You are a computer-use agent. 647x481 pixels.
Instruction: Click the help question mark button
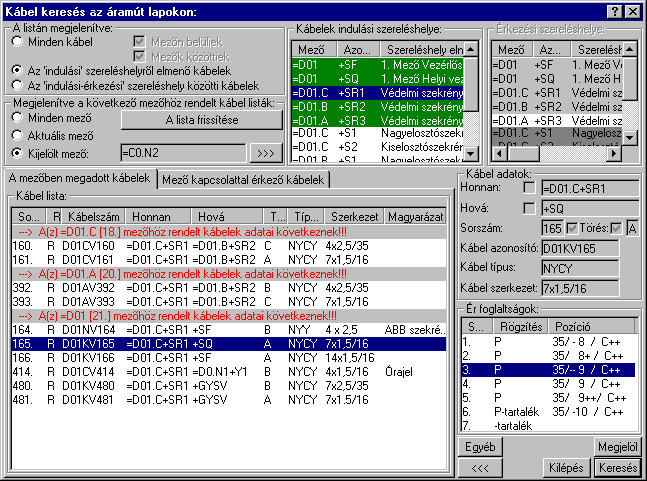615,11
